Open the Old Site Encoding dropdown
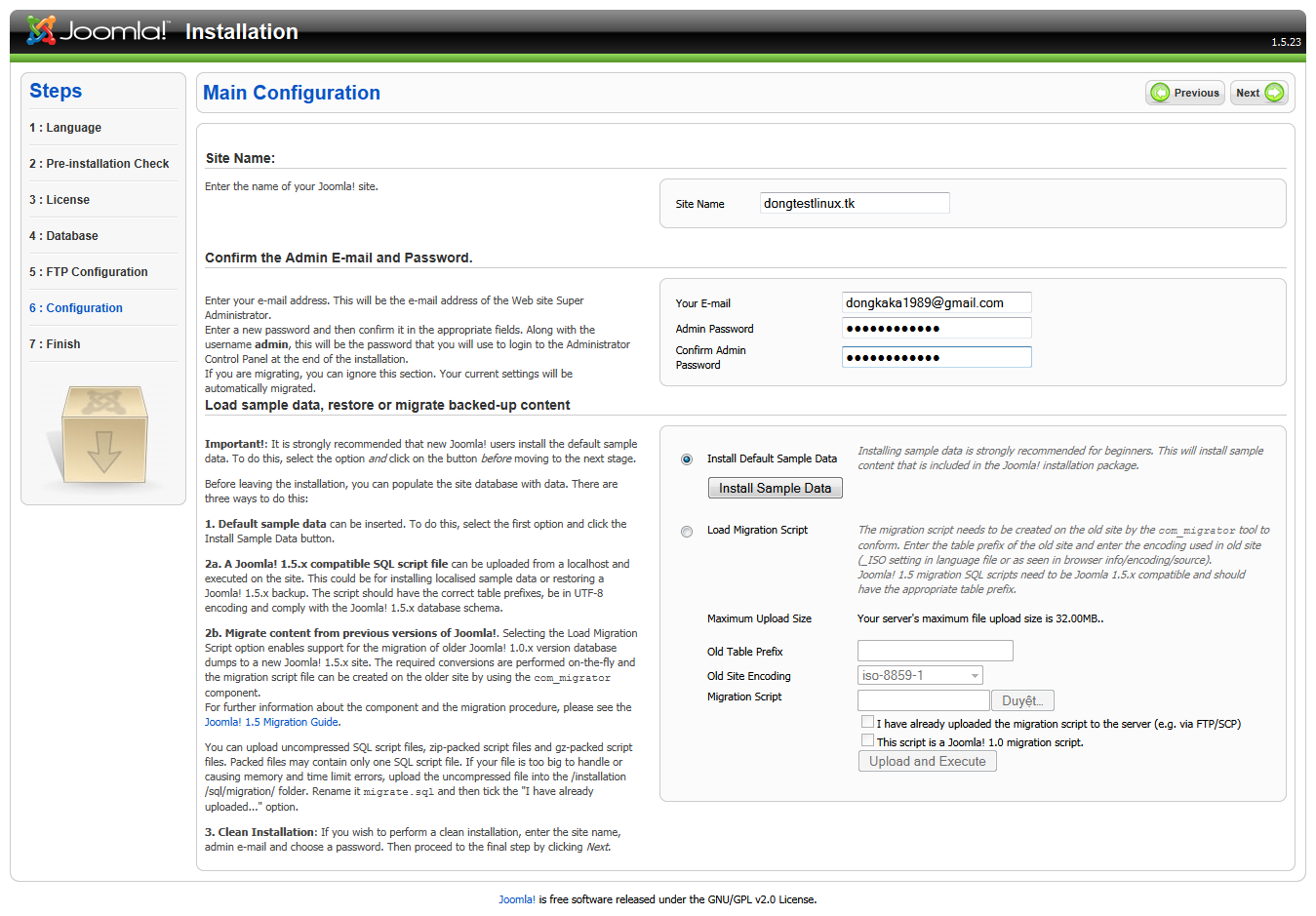1316x916 pixels. pyautogui.click(x=920, y=675)
